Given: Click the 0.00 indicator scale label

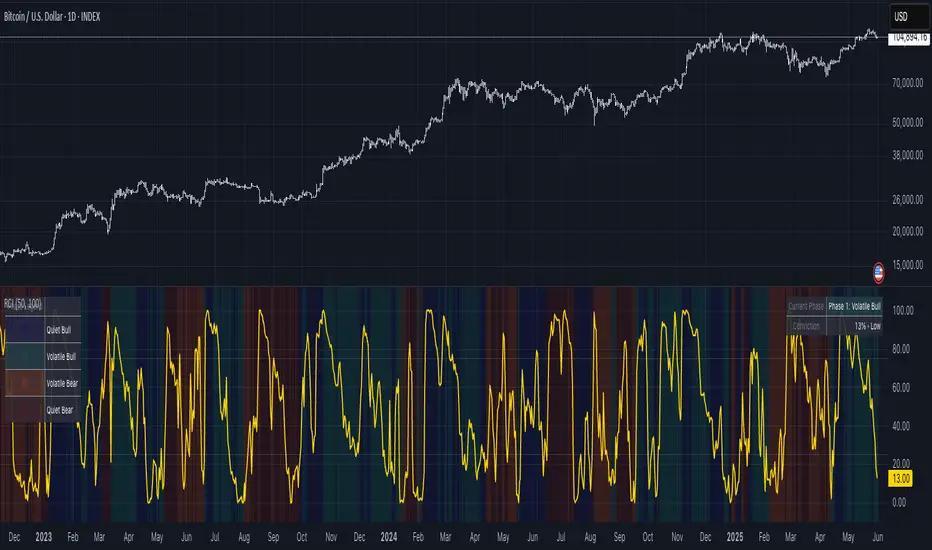Looking at the screenshot, I should coord(899,502).
